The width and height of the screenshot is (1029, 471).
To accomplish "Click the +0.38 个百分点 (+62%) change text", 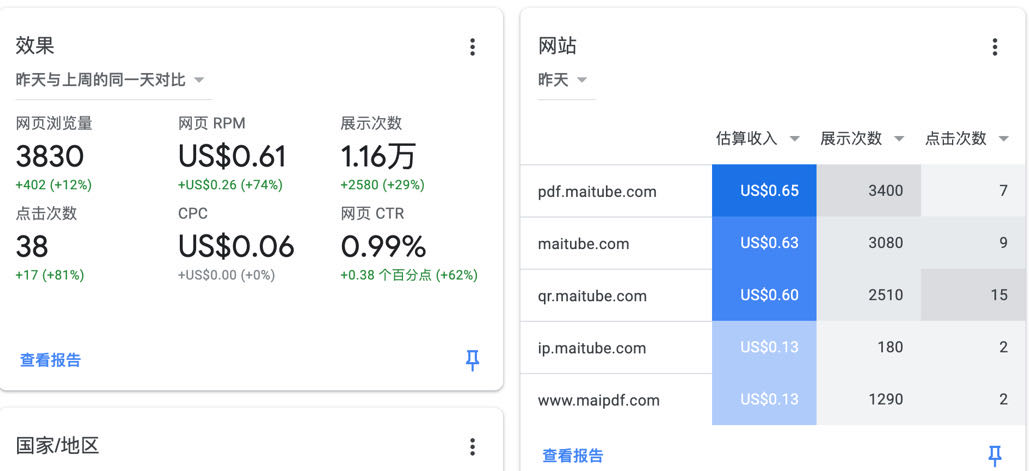I will (x=409, y=276).
